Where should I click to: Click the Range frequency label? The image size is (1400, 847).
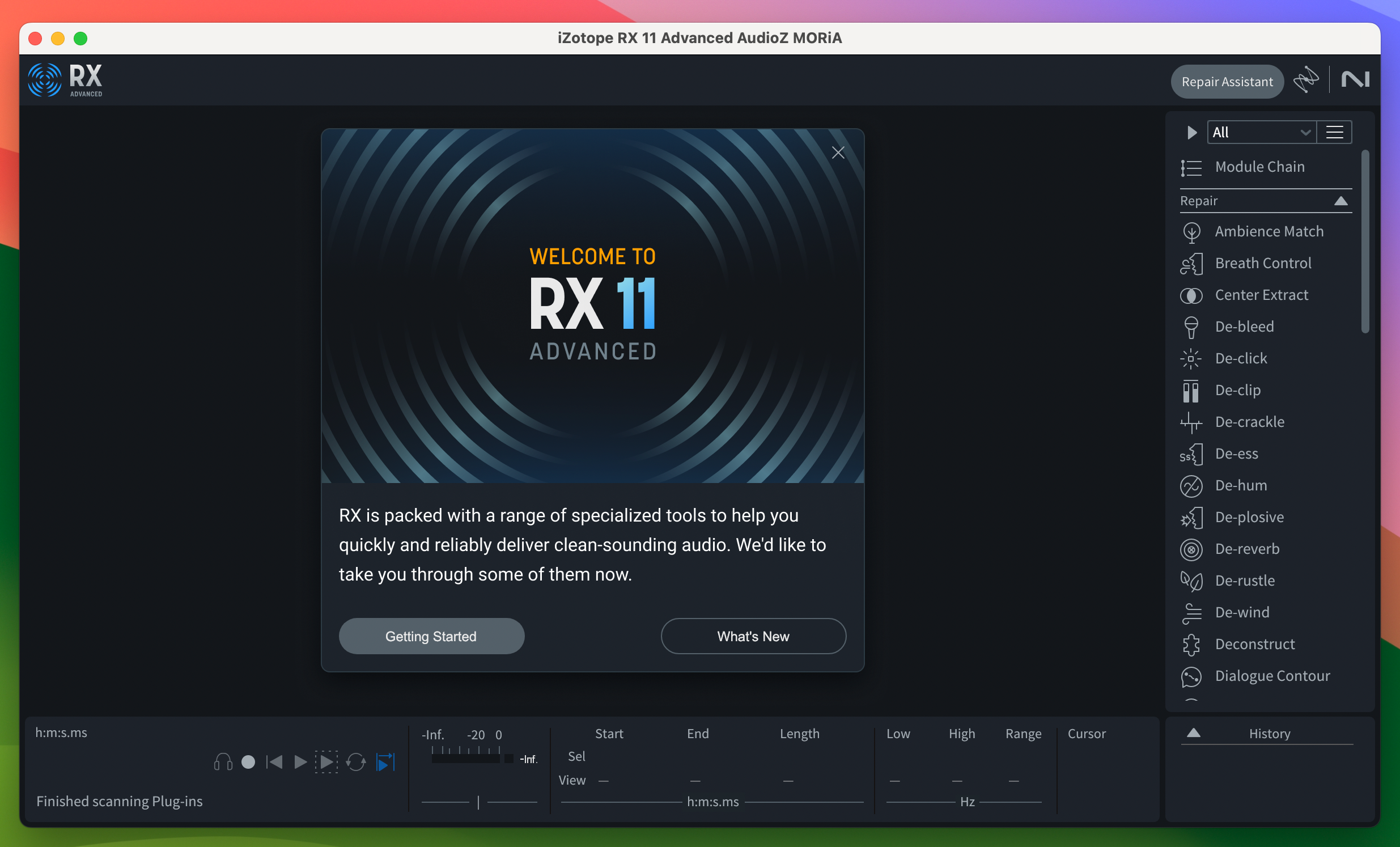pos(1023,733)
